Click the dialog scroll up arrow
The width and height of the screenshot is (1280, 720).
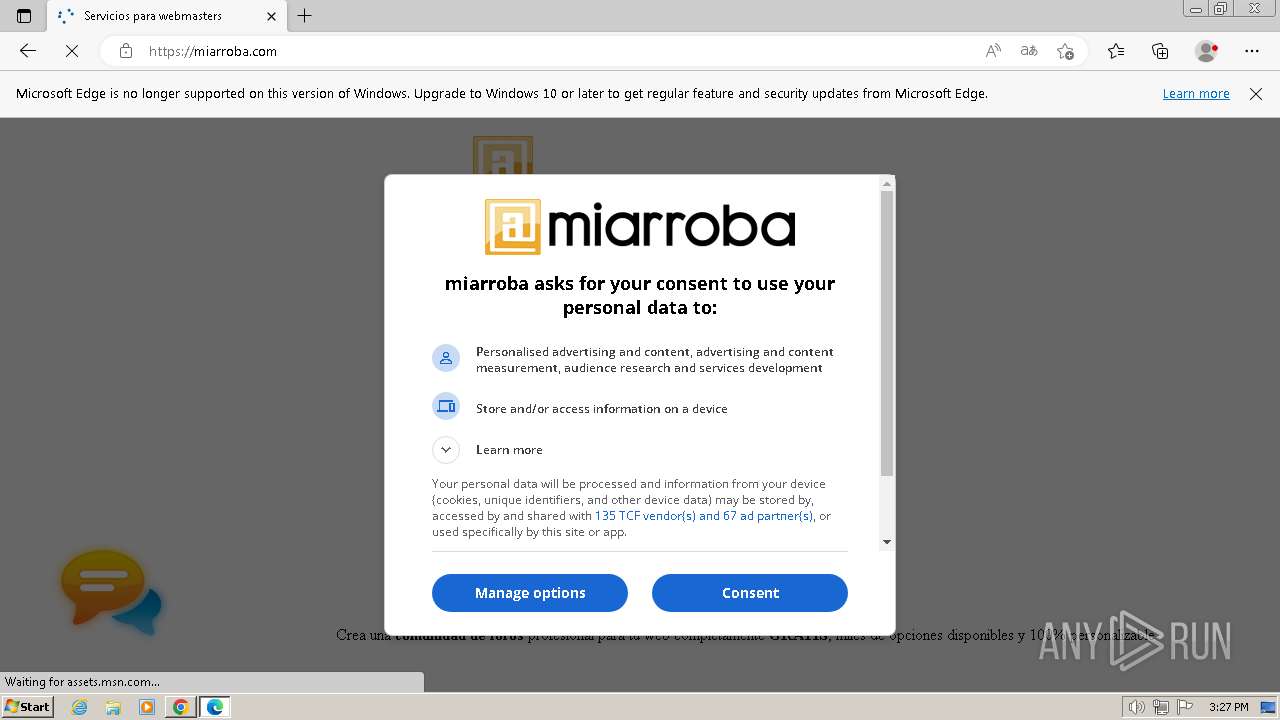[886, 184]
